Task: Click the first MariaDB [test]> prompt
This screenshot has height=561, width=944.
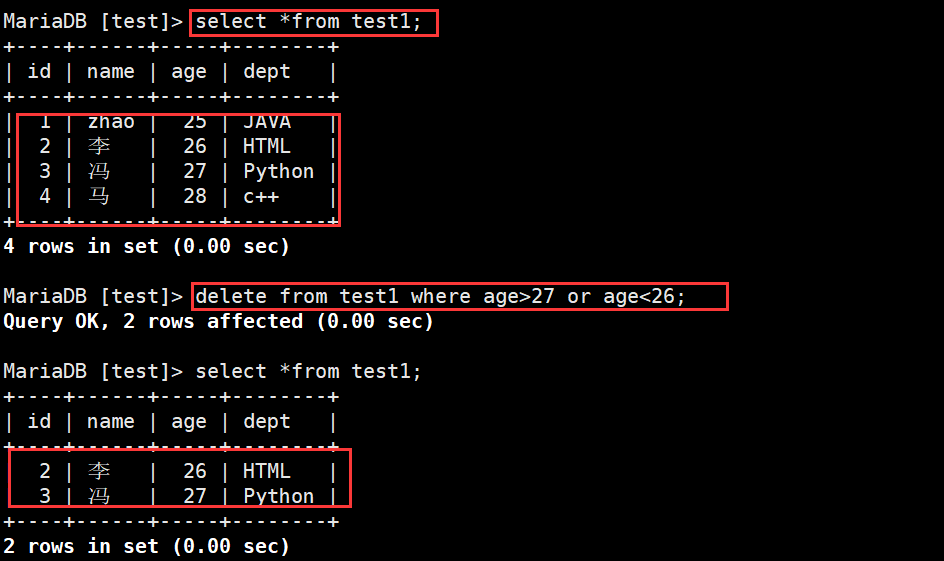Action: click(93, 22)
